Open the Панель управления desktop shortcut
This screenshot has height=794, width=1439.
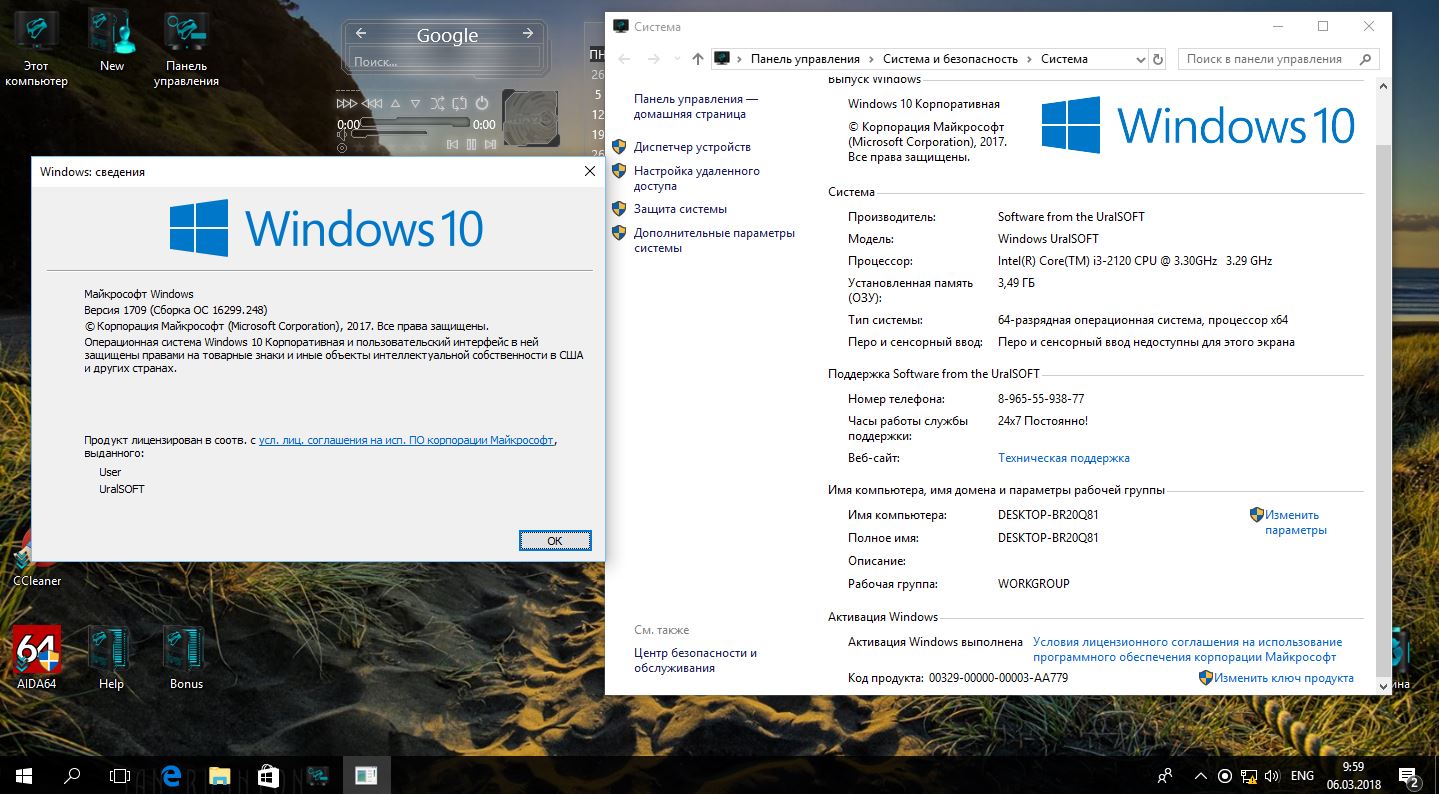186,48
